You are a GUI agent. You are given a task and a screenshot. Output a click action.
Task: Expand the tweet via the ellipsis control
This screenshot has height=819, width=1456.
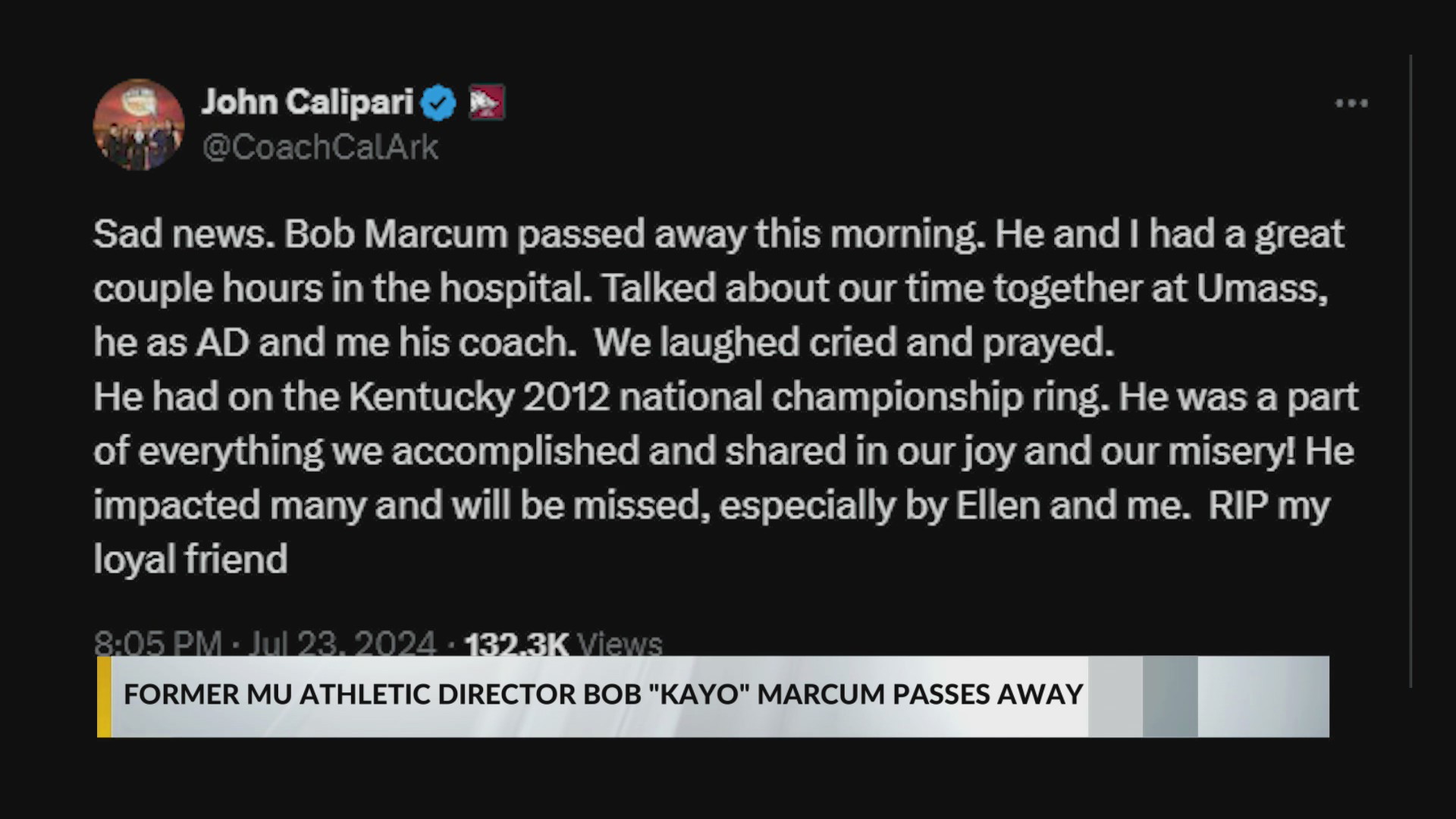(x=1353, y=104)
